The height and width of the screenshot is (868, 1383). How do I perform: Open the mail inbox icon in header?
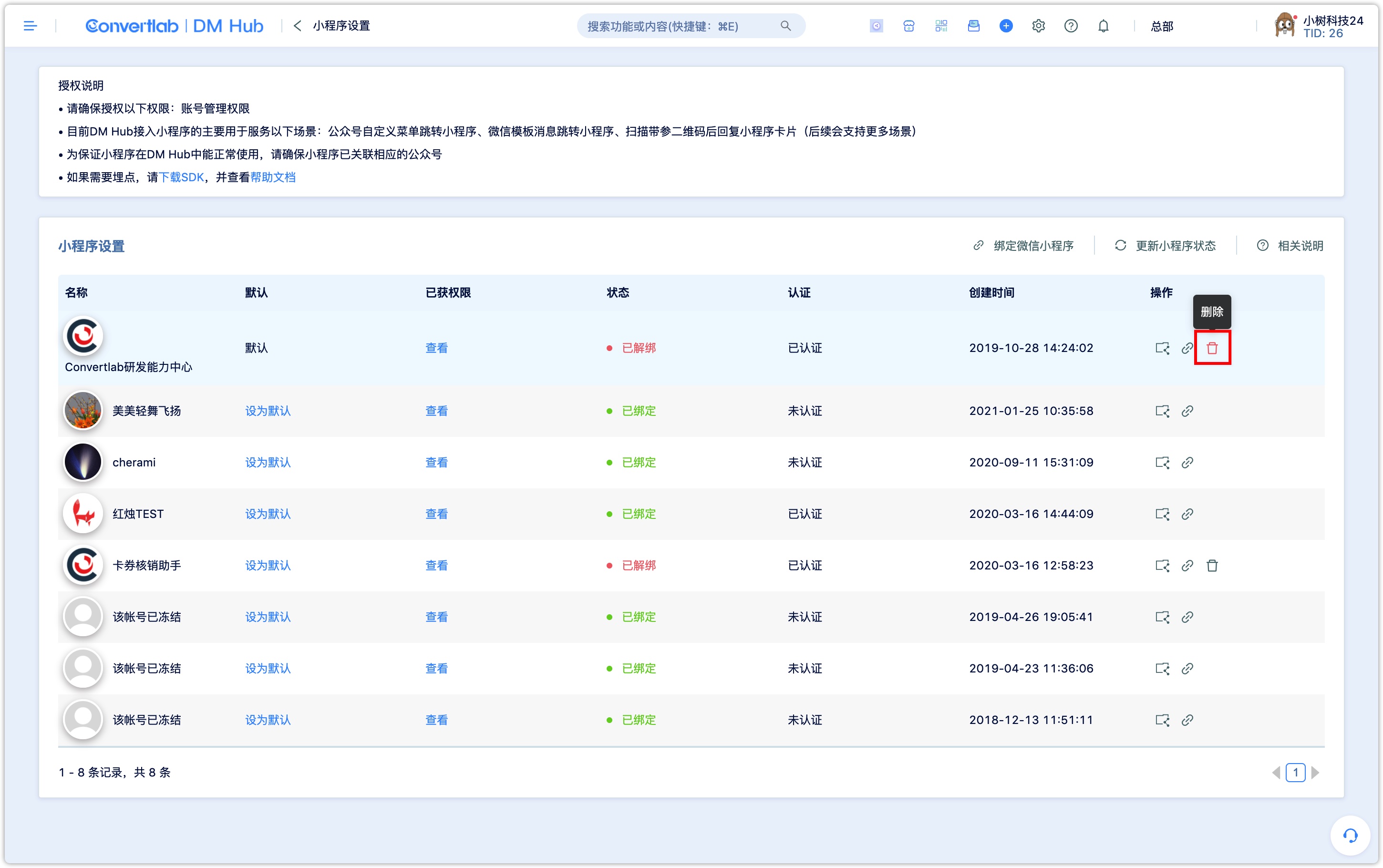tap(974, 26)
